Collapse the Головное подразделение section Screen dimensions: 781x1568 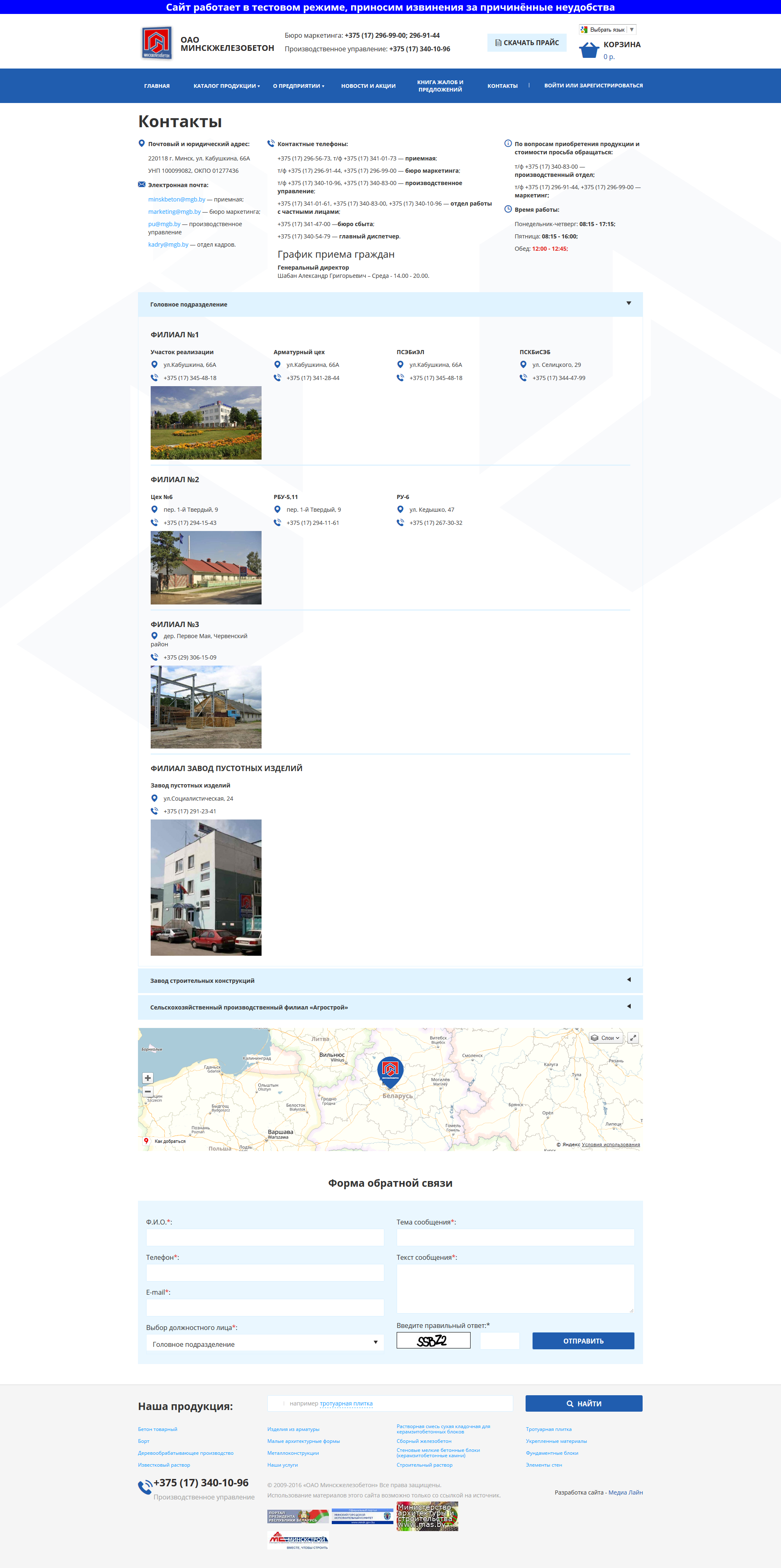coord(390,304)
